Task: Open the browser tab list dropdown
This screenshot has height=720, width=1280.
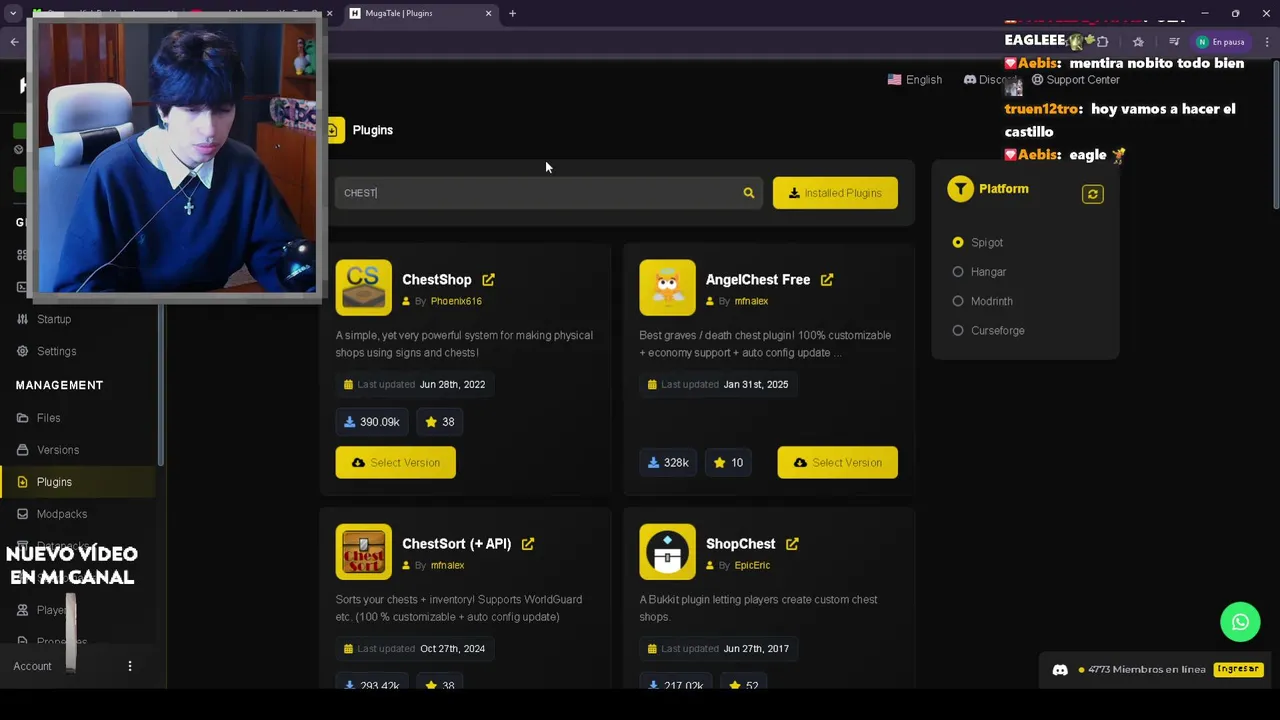Action: (13, 14)
